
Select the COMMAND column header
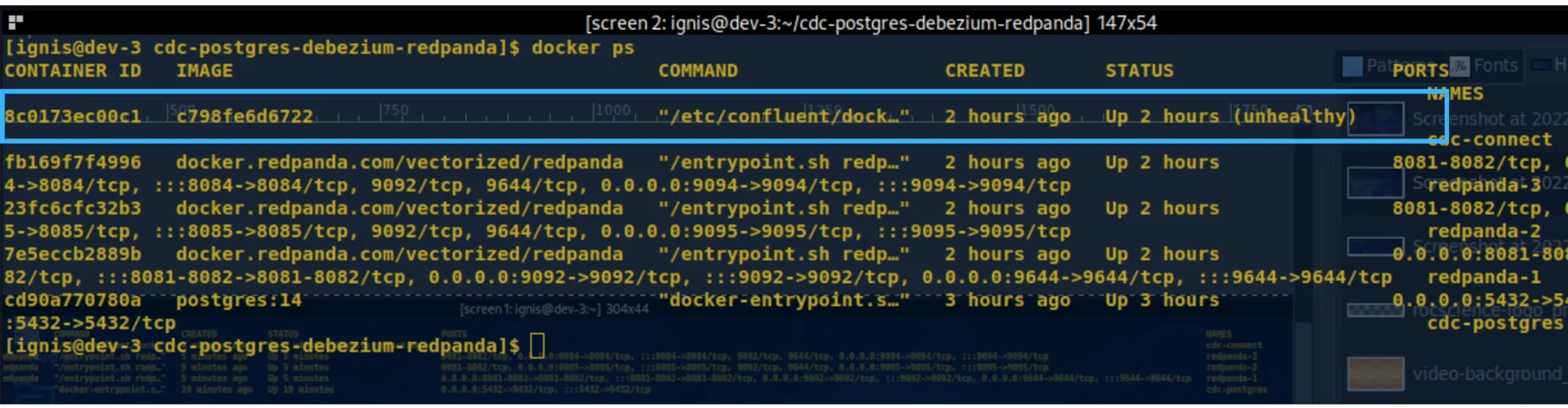(698, 70)
